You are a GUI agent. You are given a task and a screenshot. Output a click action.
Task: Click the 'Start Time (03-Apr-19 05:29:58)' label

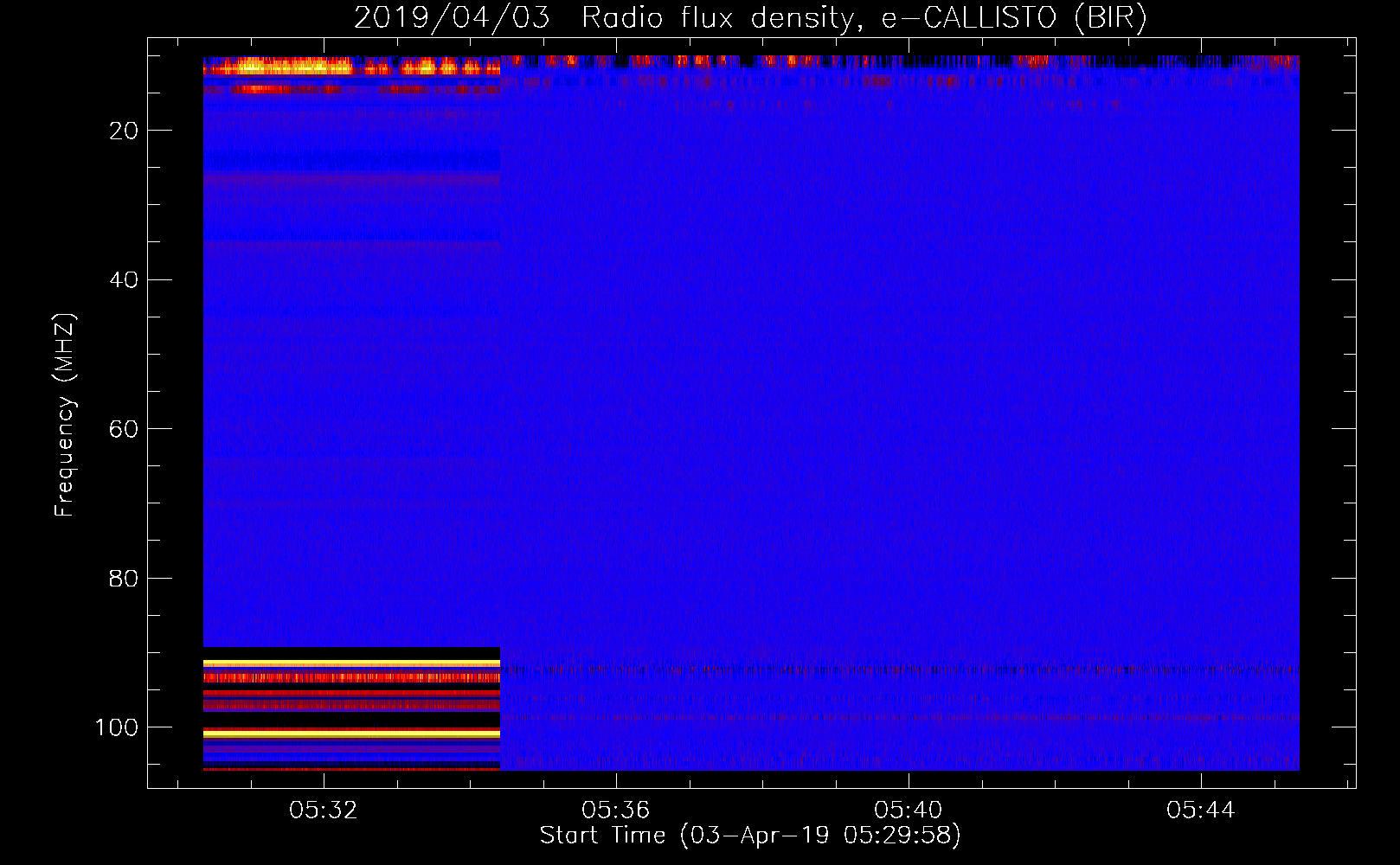click(750, 836)
